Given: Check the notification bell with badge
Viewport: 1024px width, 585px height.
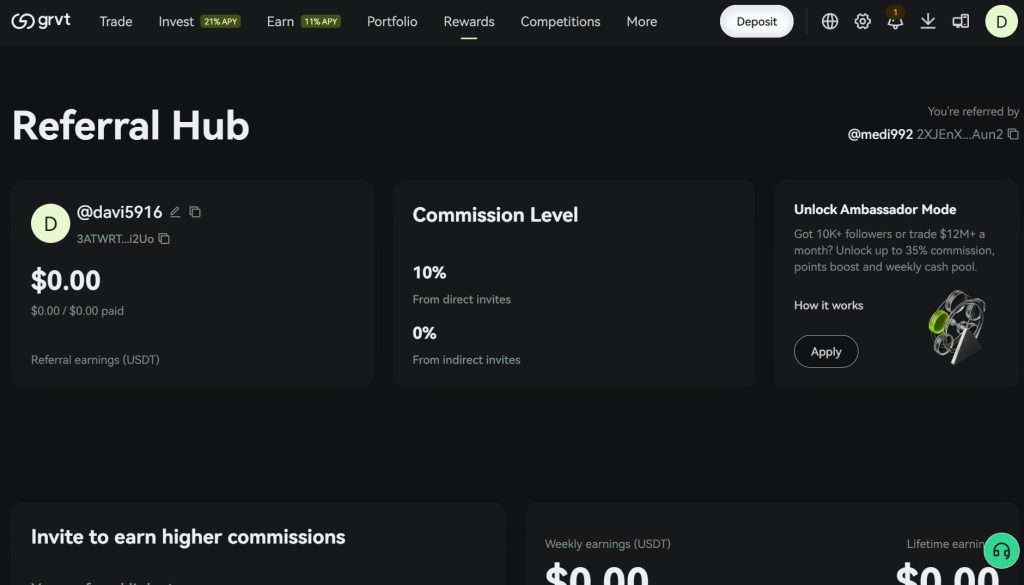Looking at the screenshot, I should pyautogui.click(x=894, y=22).
